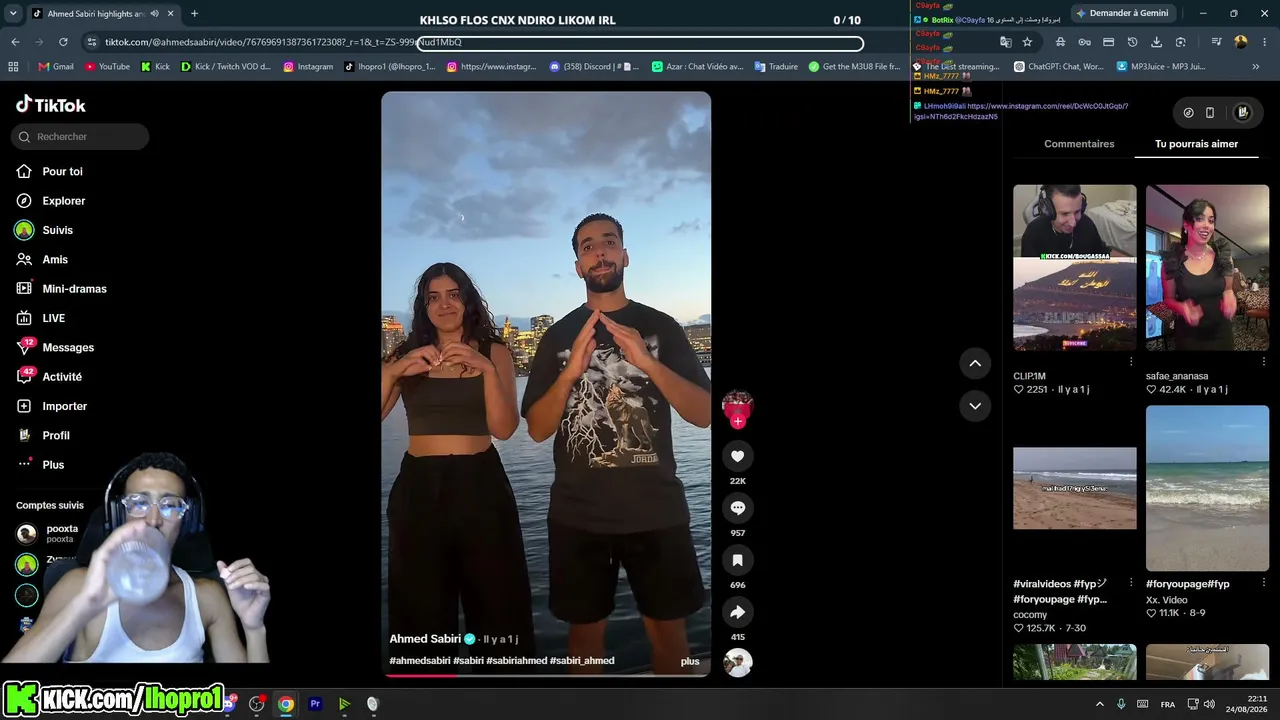This screenshot has width=1280, height=720.
Task: Open ChatGPT bookmark
Action: (1059, 67)
